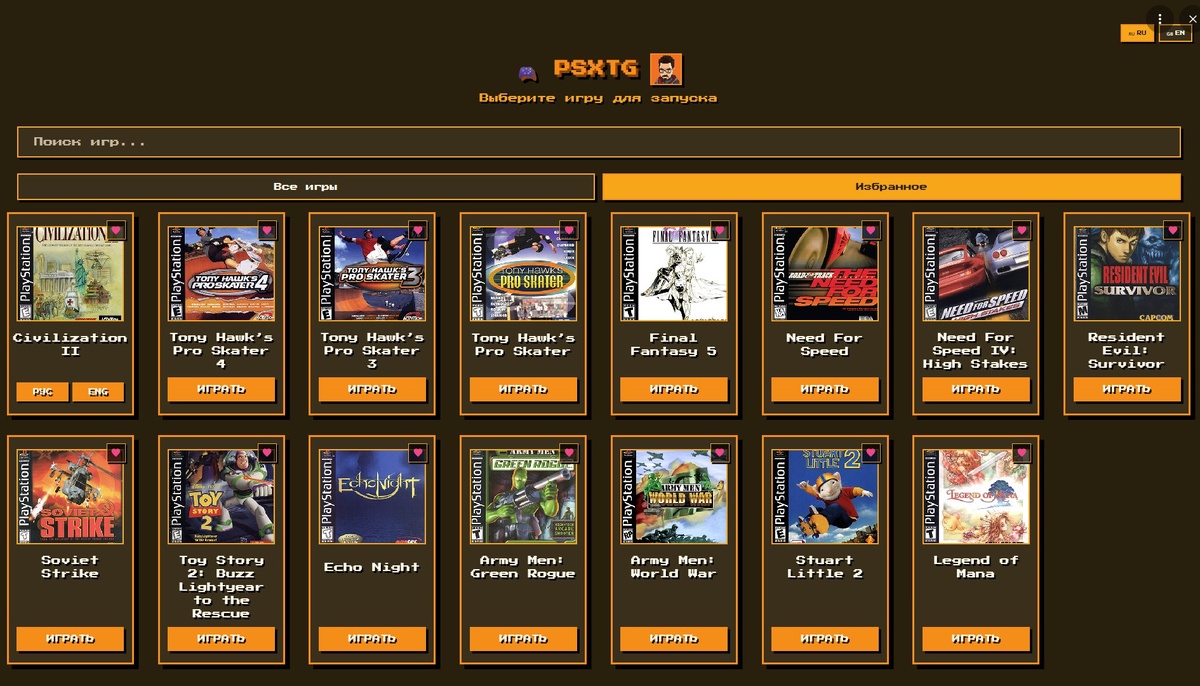Click heart icon on Stuart Little 2
The width and height of the screenshot is (1200, 686).
[870, 453]
